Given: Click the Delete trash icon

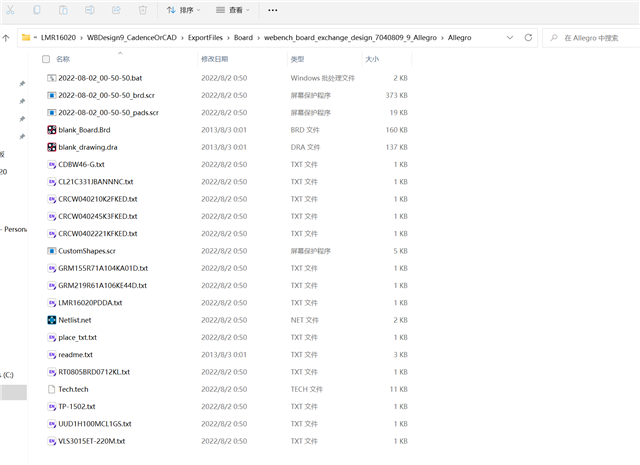Looking at the screenshot, I should [x=142, y=10].
